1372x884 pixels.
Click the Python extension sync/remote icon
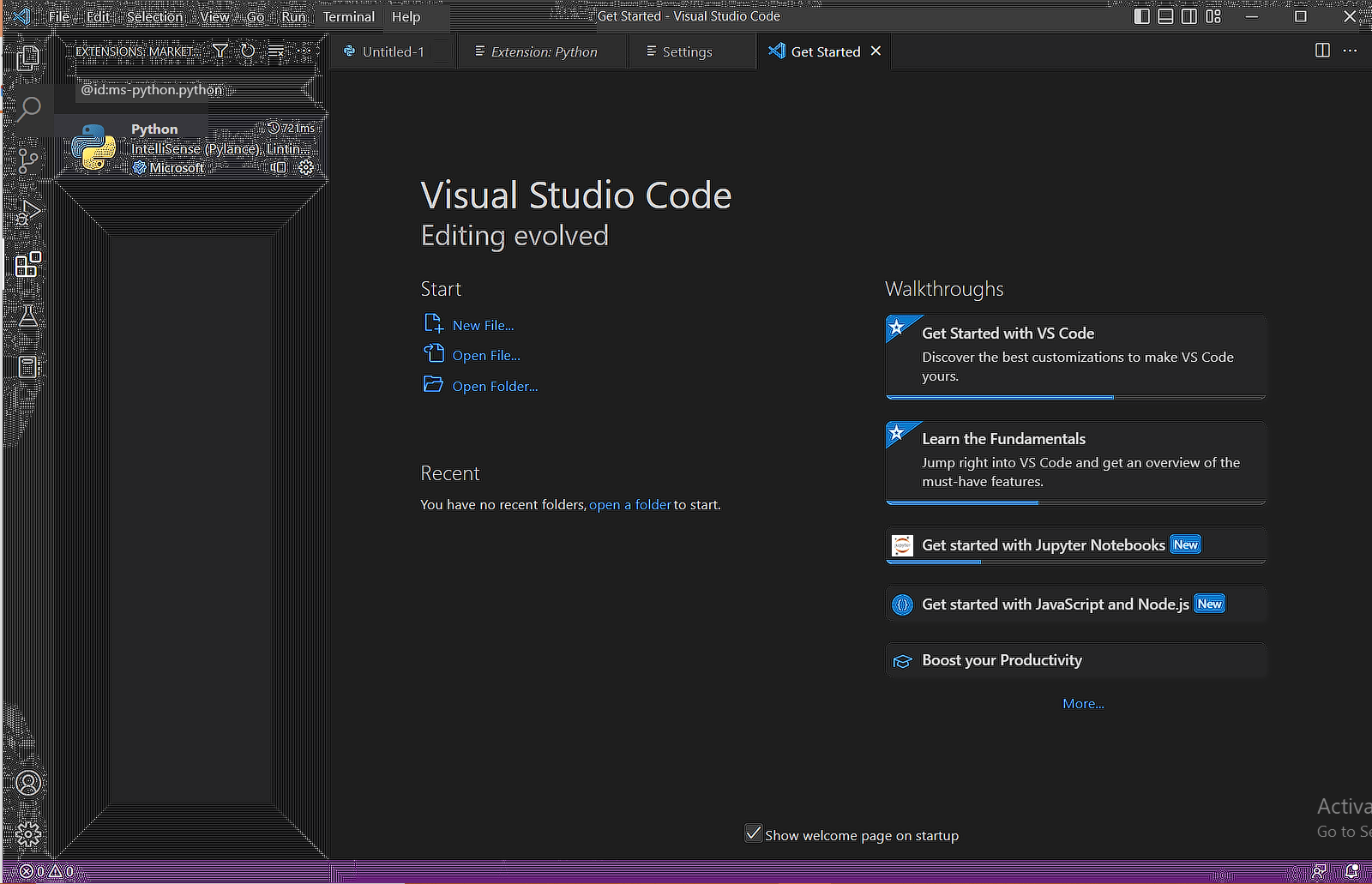(x=279, y=167)
